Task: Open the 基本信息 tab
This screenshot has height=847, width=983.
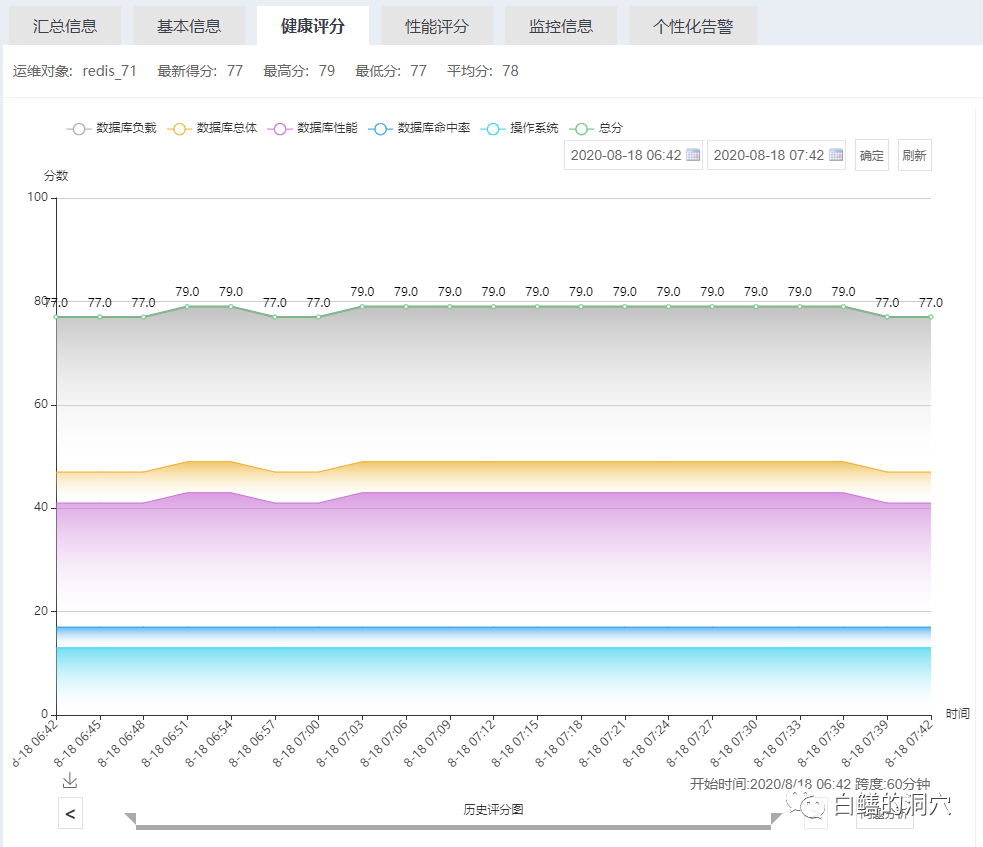Action: 189,26
